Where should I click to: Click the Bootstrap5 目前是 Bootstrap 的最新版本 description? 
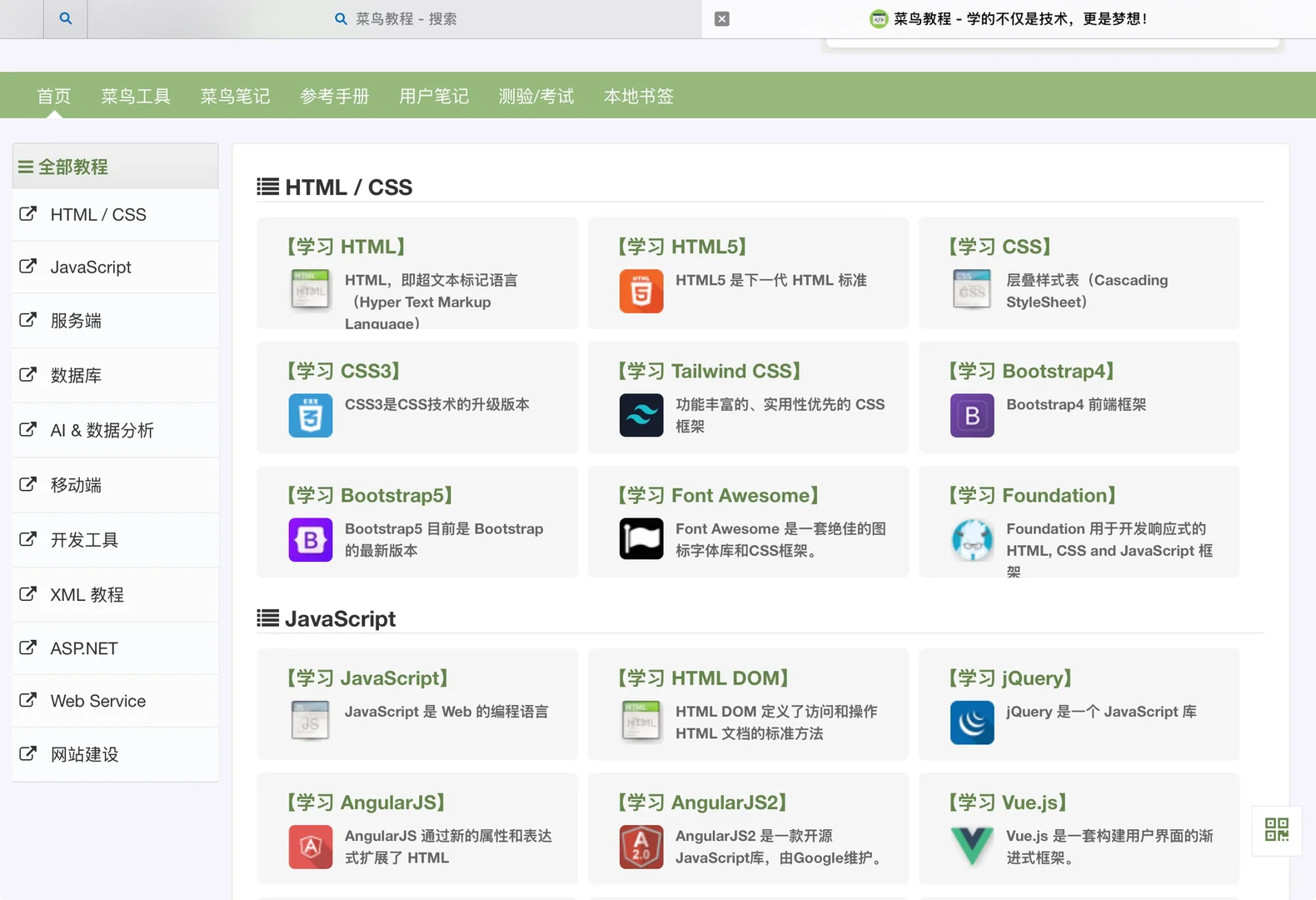pos(444,539)
